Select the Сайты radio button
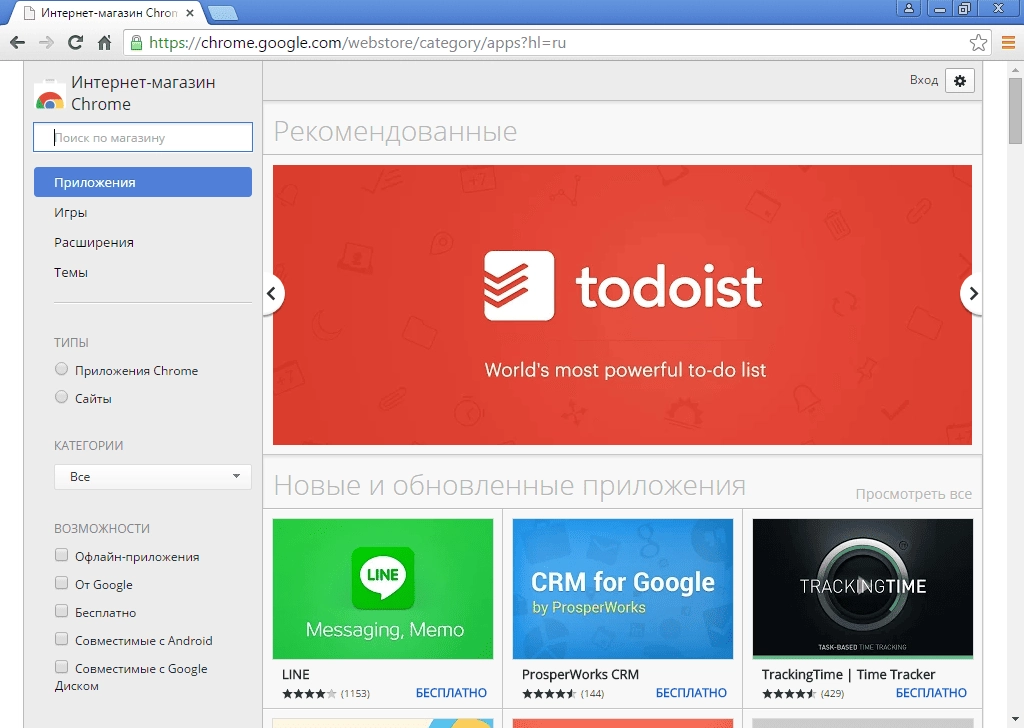The width and height of the screenshot is (1024, 728). (61, 397)
